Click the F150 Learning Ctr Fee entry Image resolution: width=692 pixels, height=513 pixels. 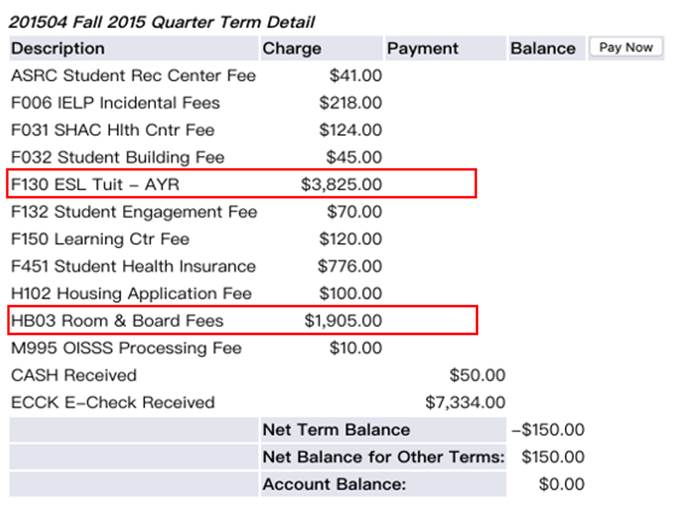pos(100,239)
